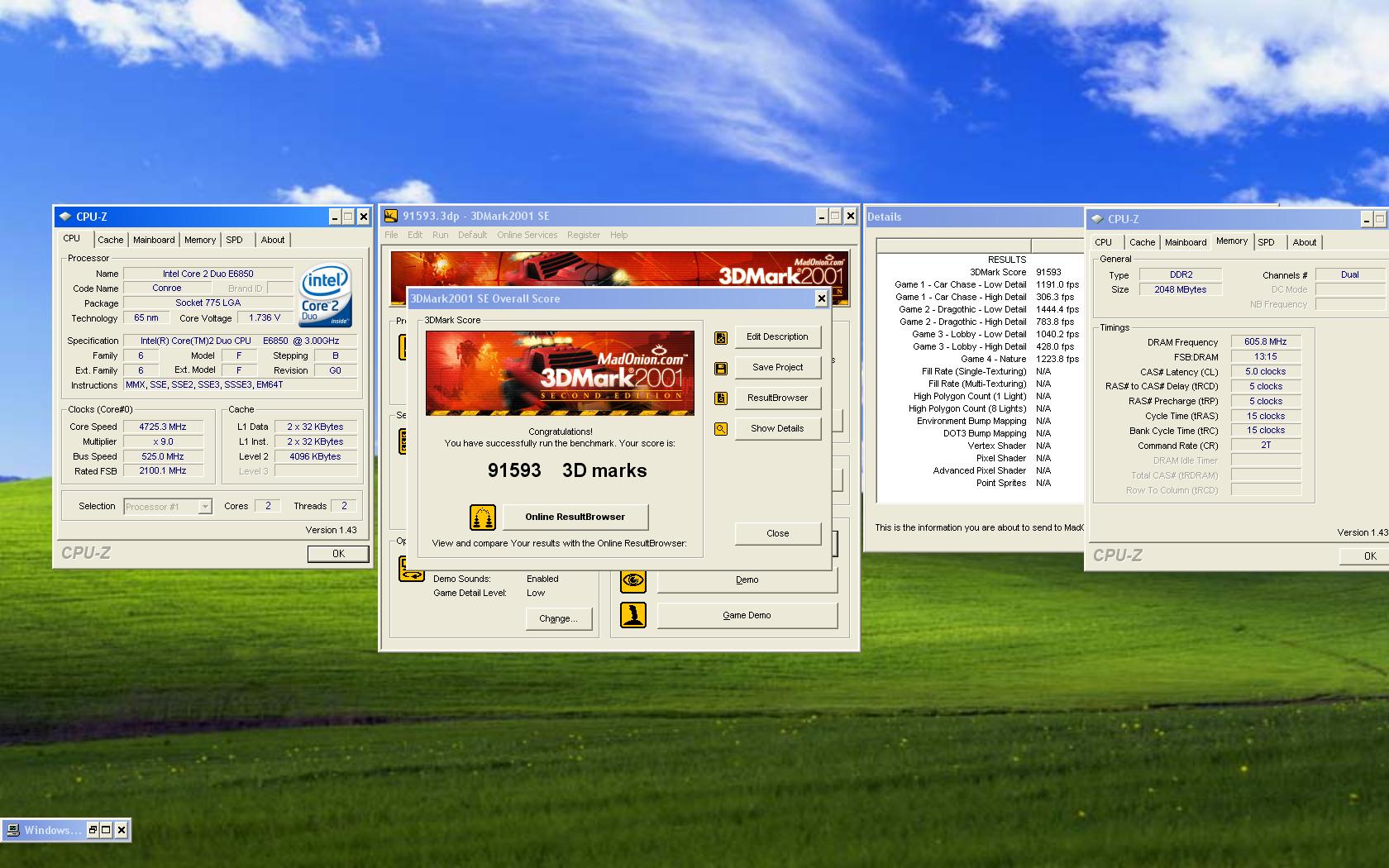Image resolution: width=1389 pixels, height=868 pixels.
Task: Open the File menu in 3DMark2001
Action: (x=391, y=235)
